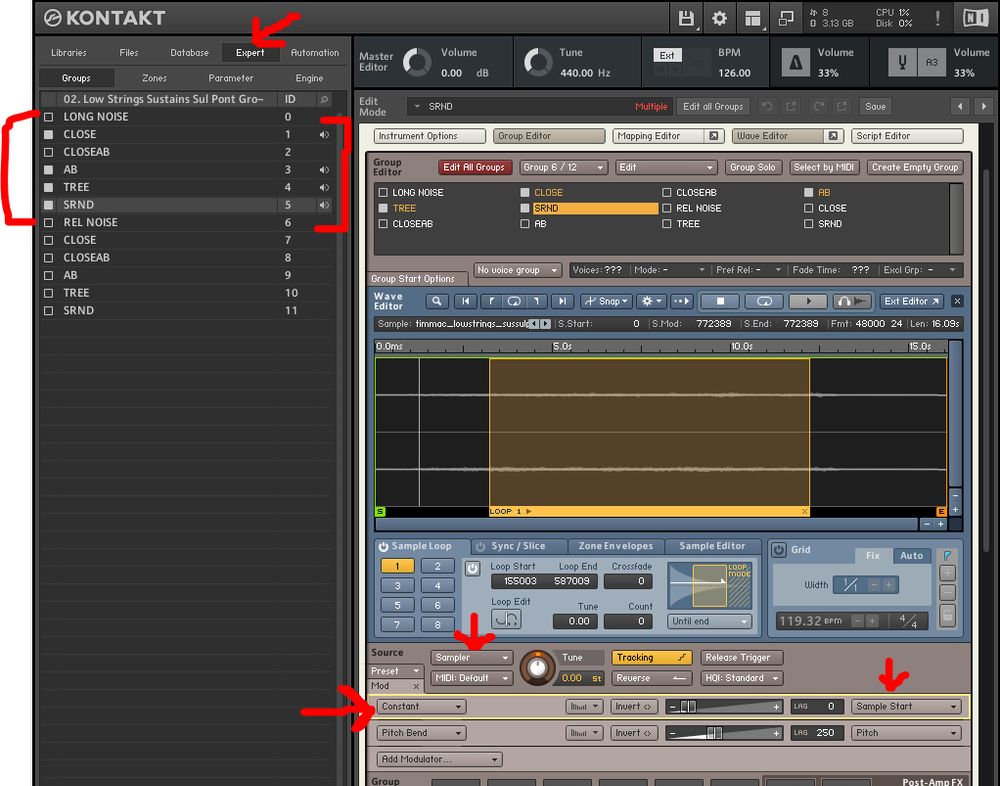The image size is (1000, 786).
Task: Adjust the Master Editor Volume knob
Action: (417, 63)
